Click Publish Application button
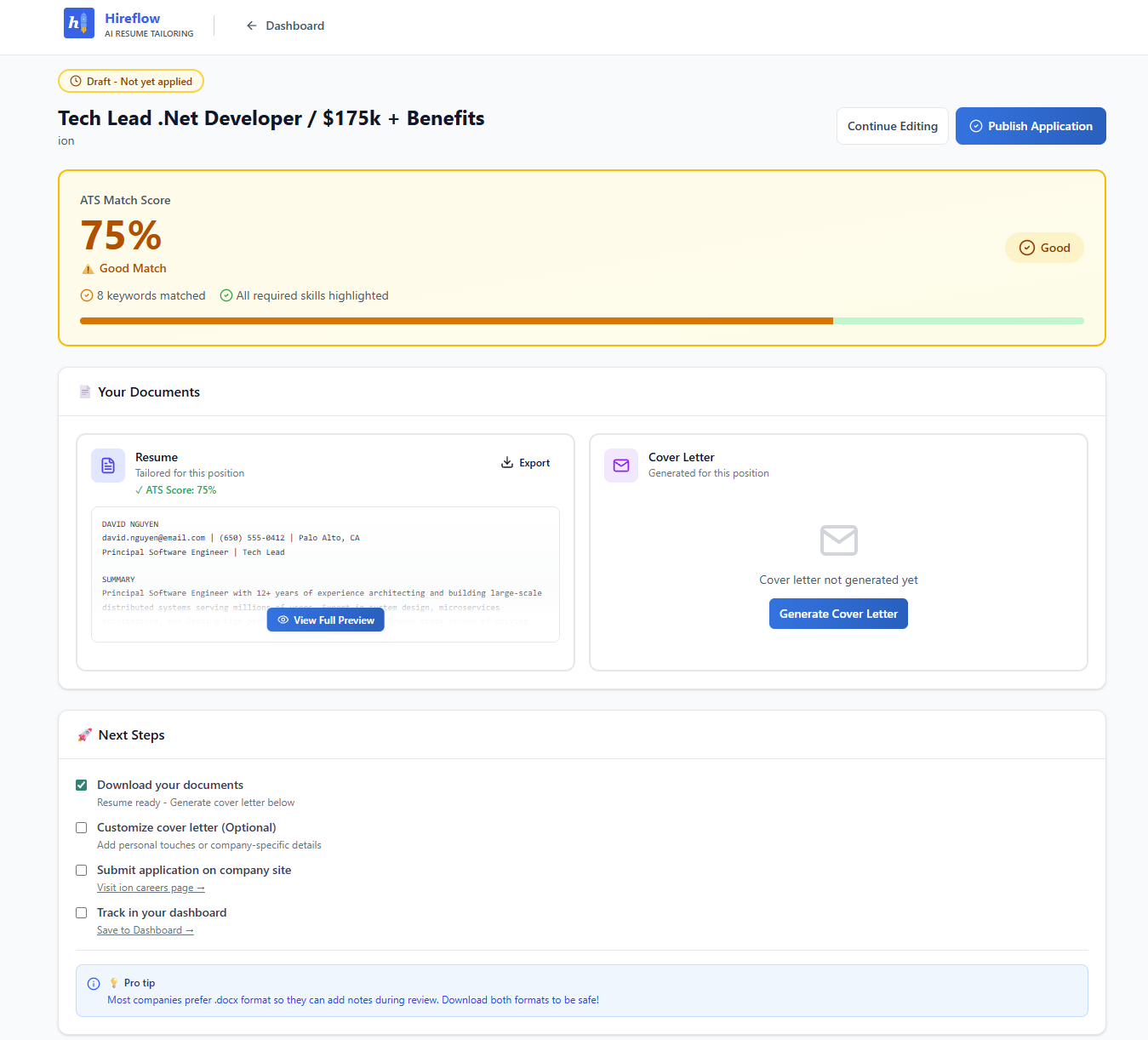This screenshot has height=1040, width=1148. (1031, 126)
